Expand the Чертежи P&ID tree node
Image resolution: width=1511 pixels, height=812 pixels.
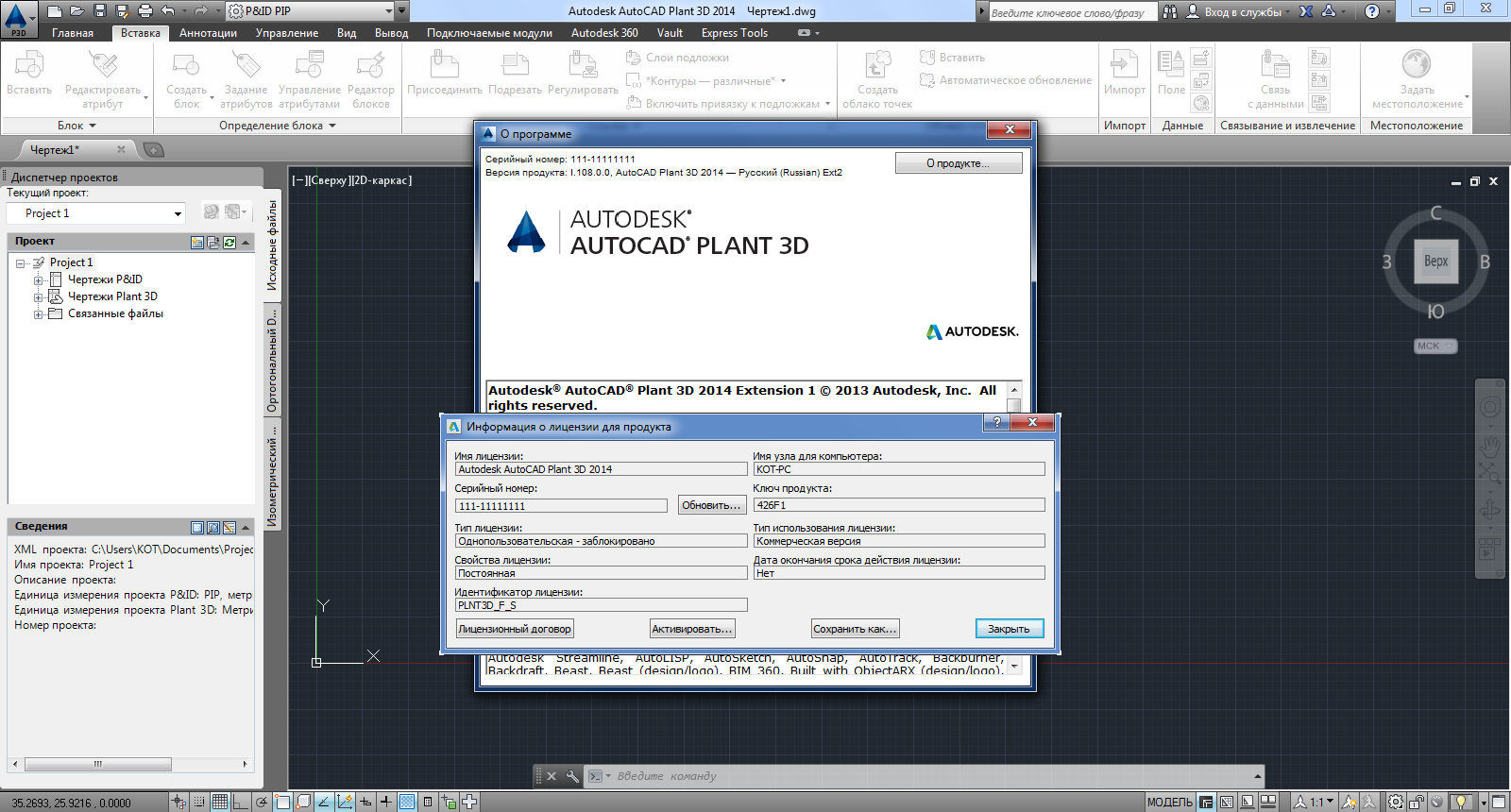38,280
